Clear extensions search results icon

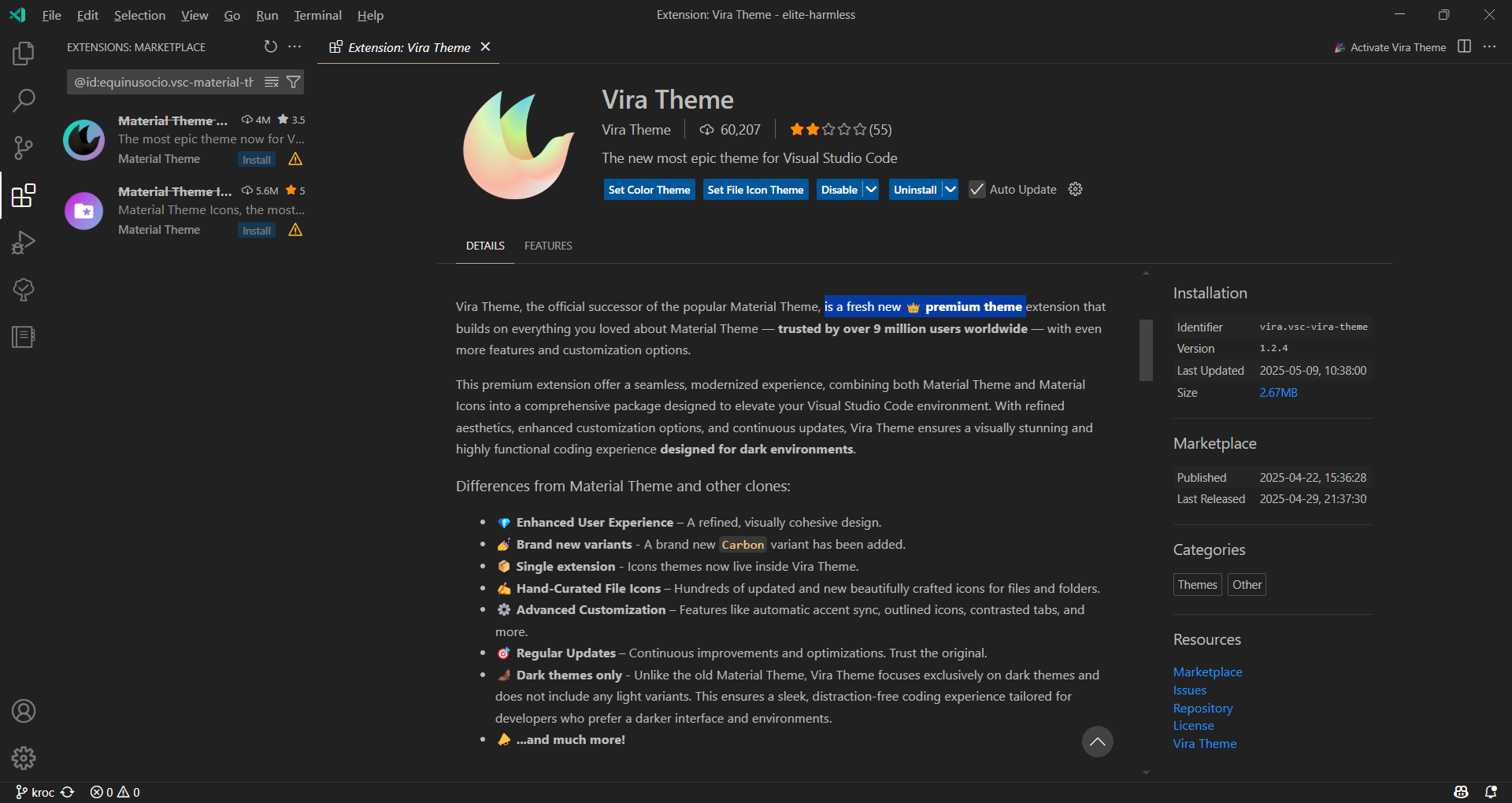(x=272, y=82)
